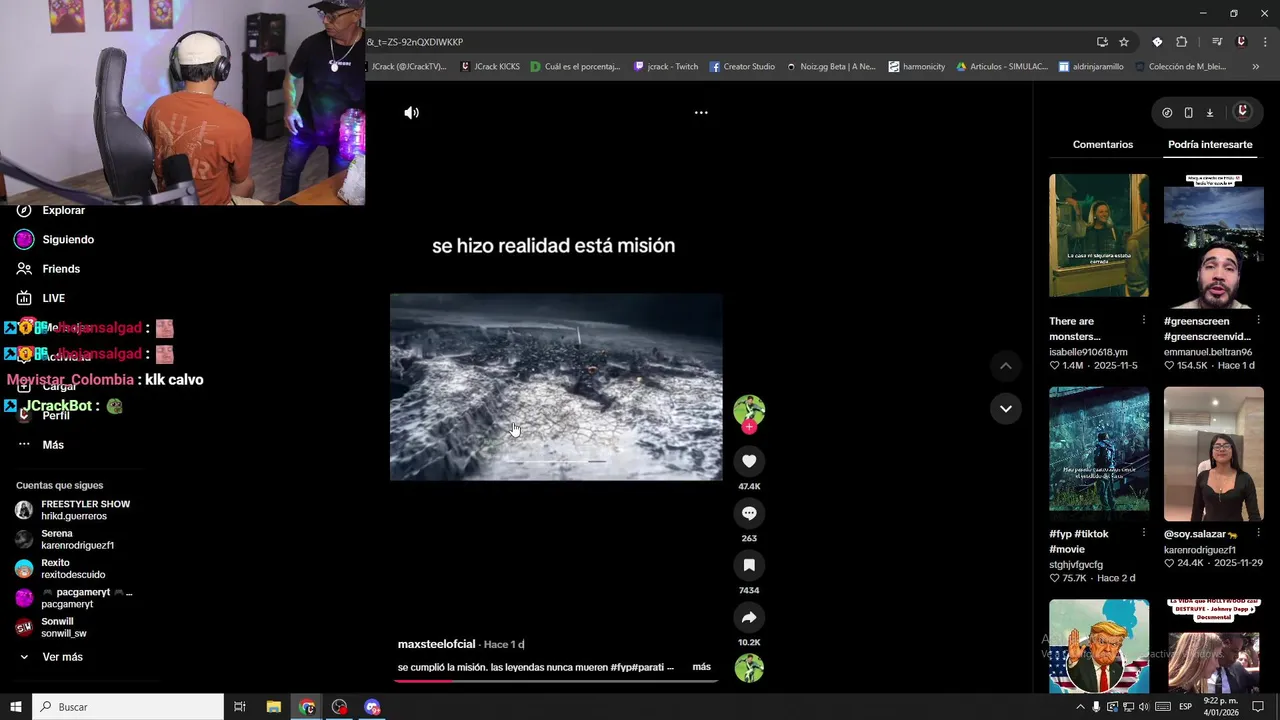Mute the TikTok video sound

tap(411, 113)
